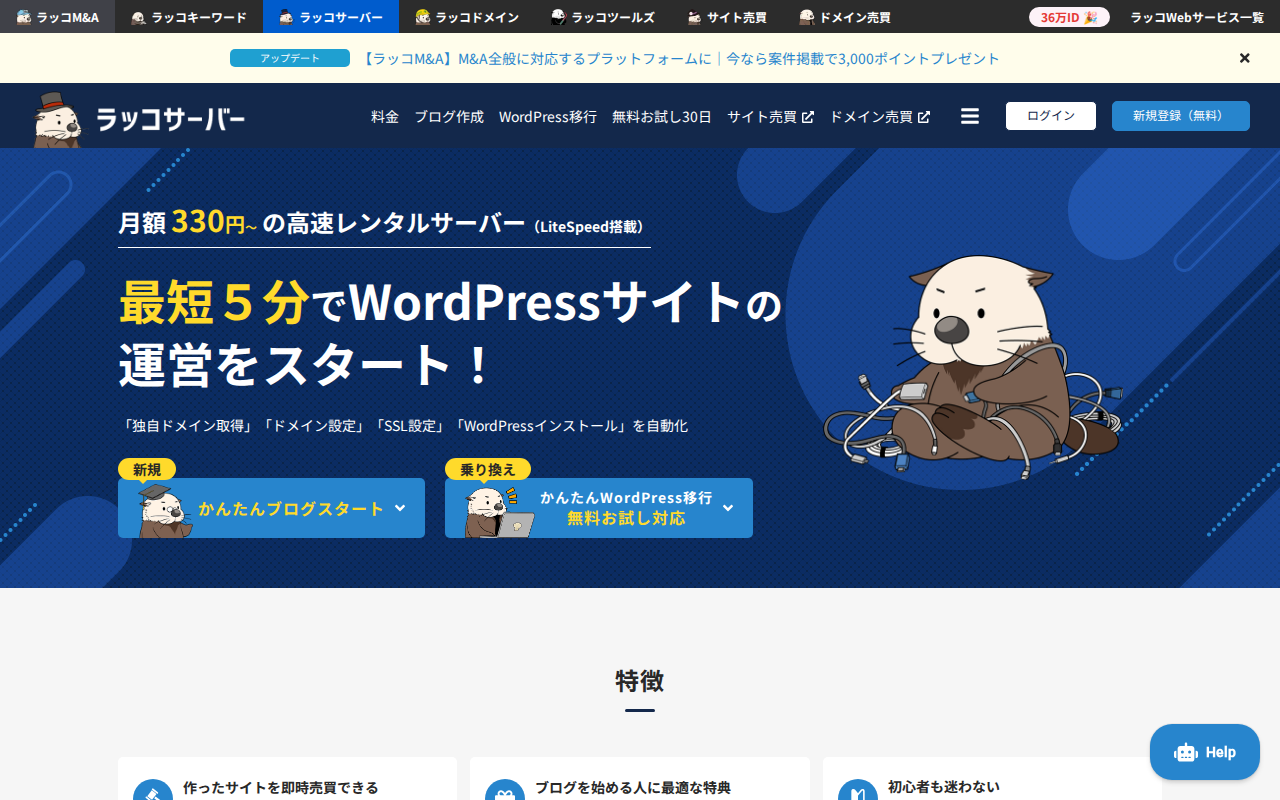Click 新規登録（無料） button
Image resolution: width=1280 pixels, height=800 pixels.
point(1181,116)
